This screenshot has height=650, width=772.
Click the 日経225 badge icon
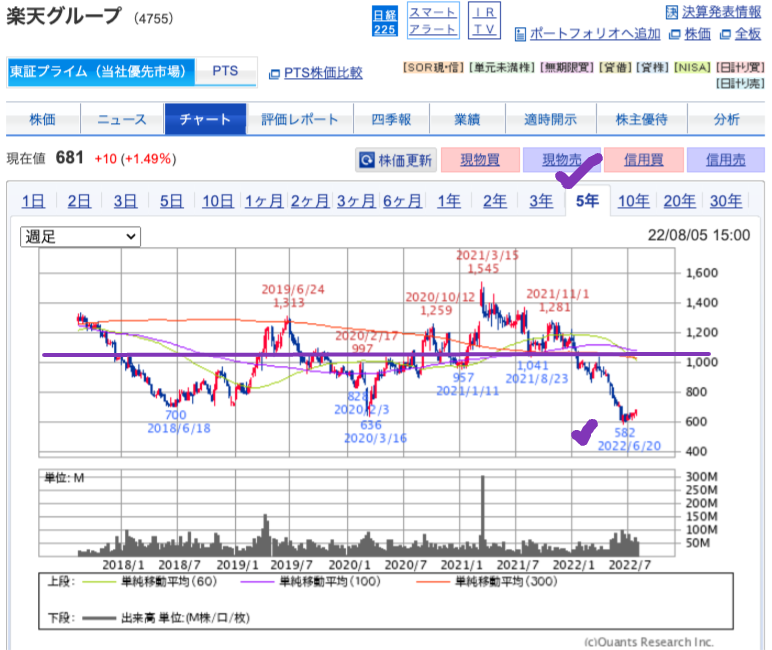[385, 22]
